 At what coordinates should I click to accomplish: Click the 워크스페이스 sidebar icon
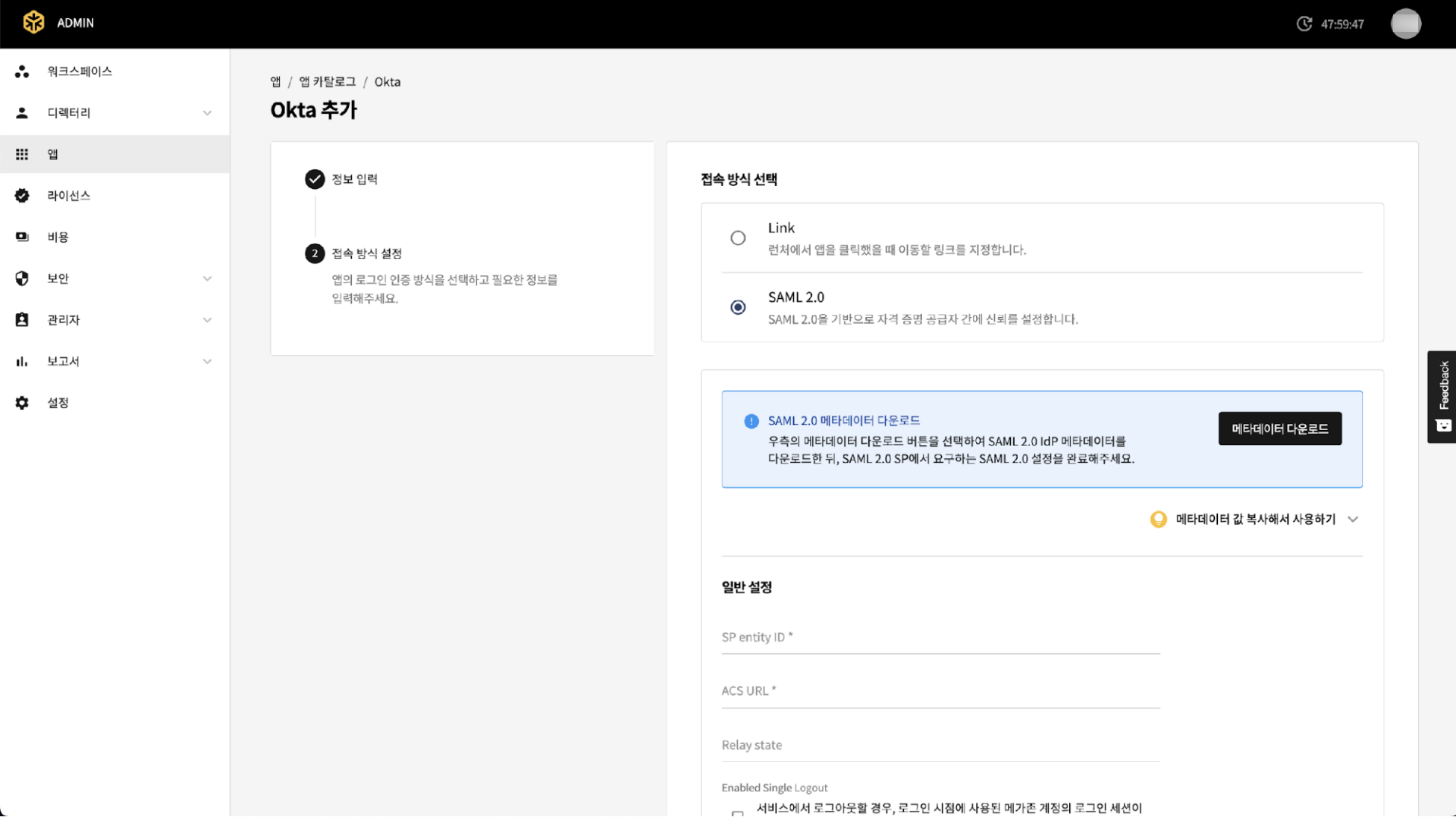click(x=22, y=71)
